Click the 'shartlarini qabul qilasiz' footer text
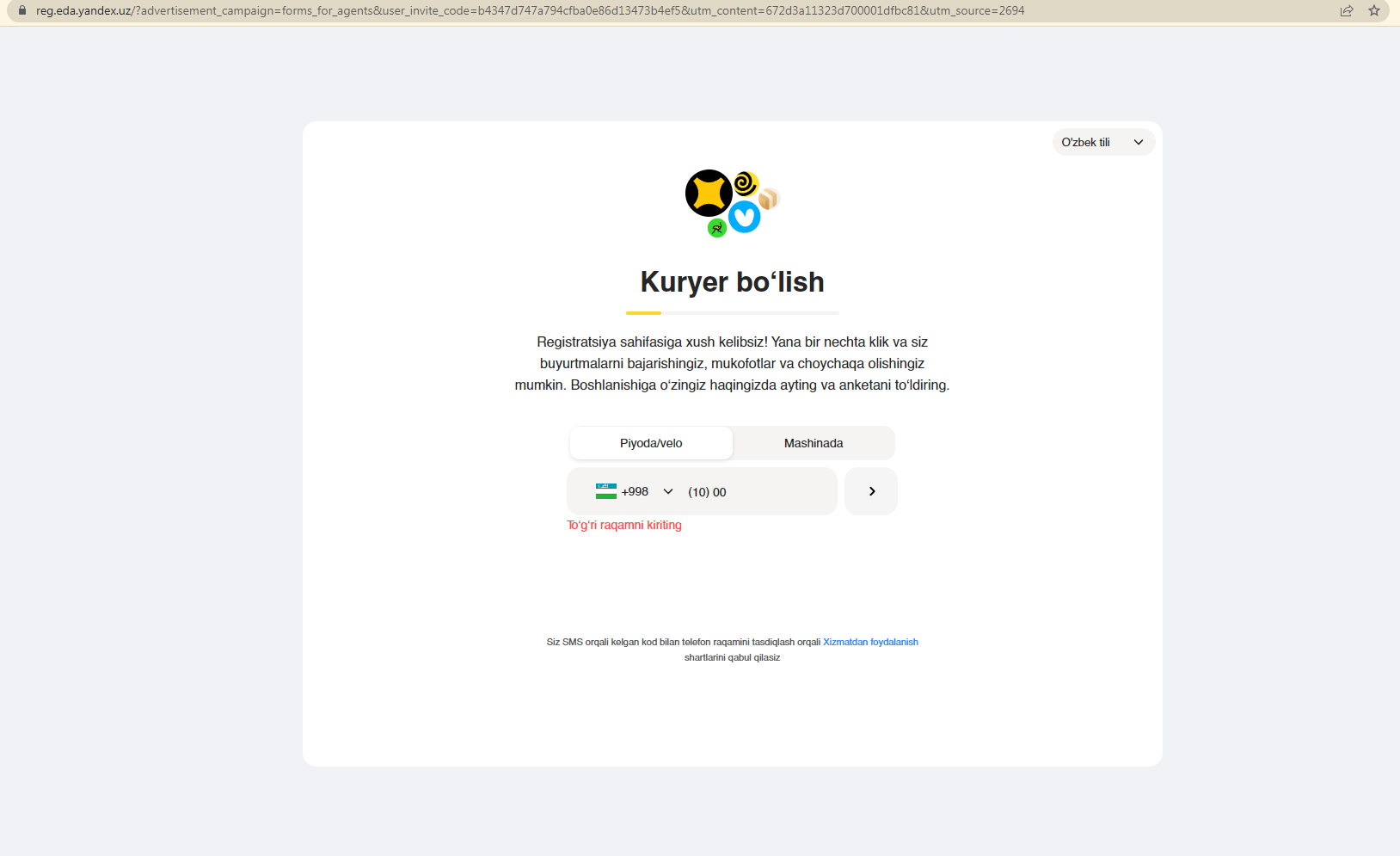 (732, 657)
